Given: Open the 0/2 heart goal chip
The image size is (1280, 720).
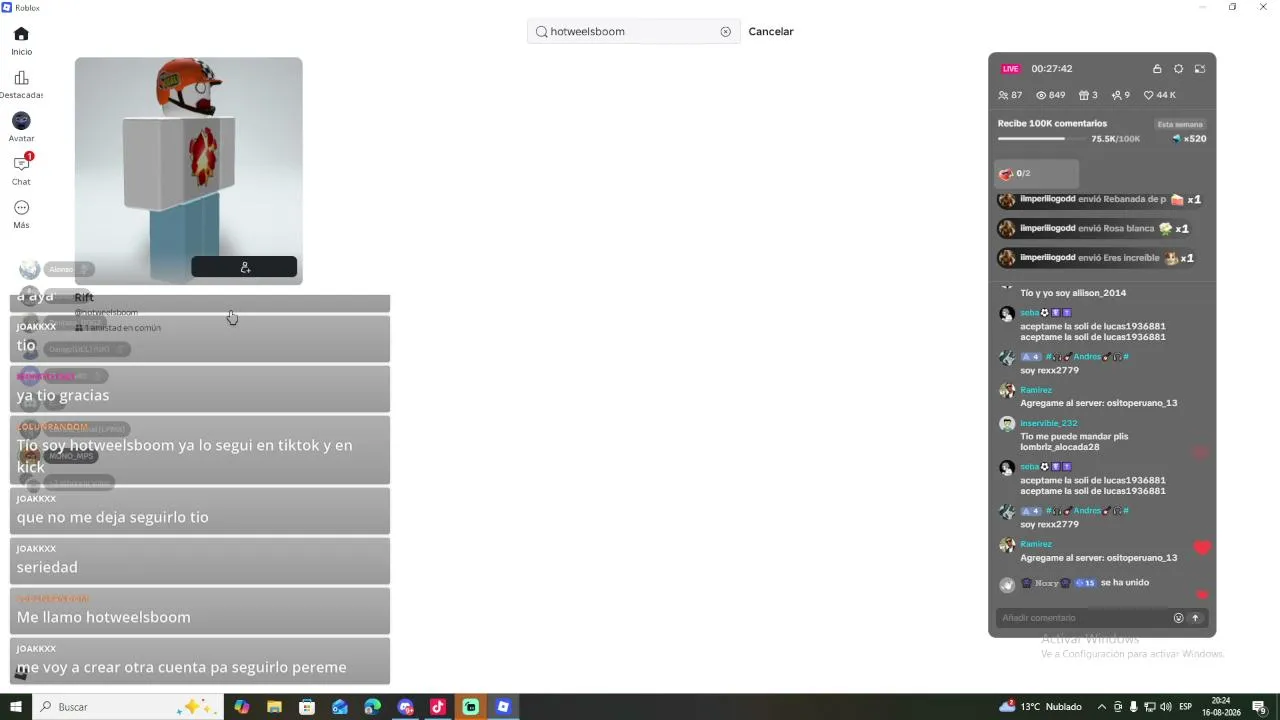Looking at the screenshot, I should pos(1037,174).
